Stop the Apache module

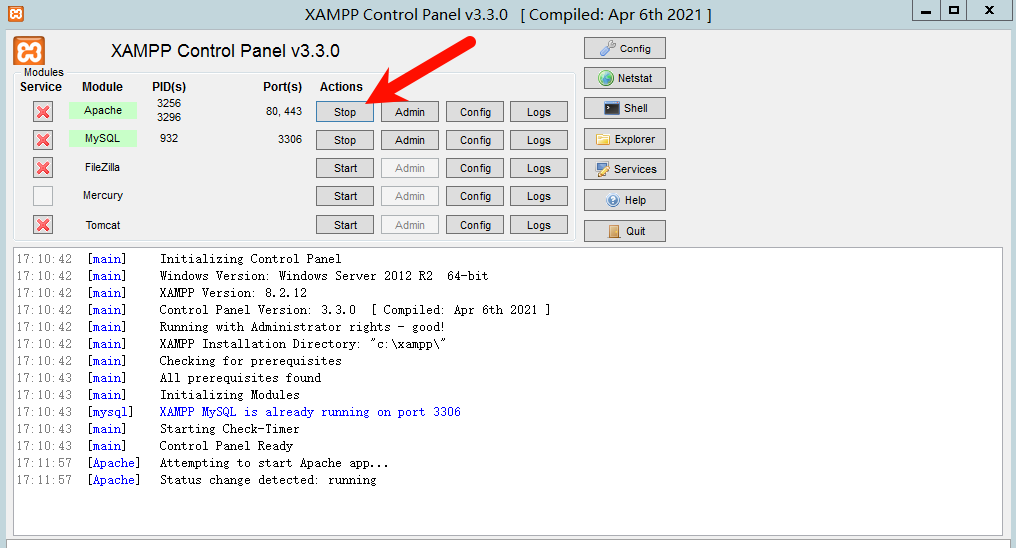[x=345, y=112]
